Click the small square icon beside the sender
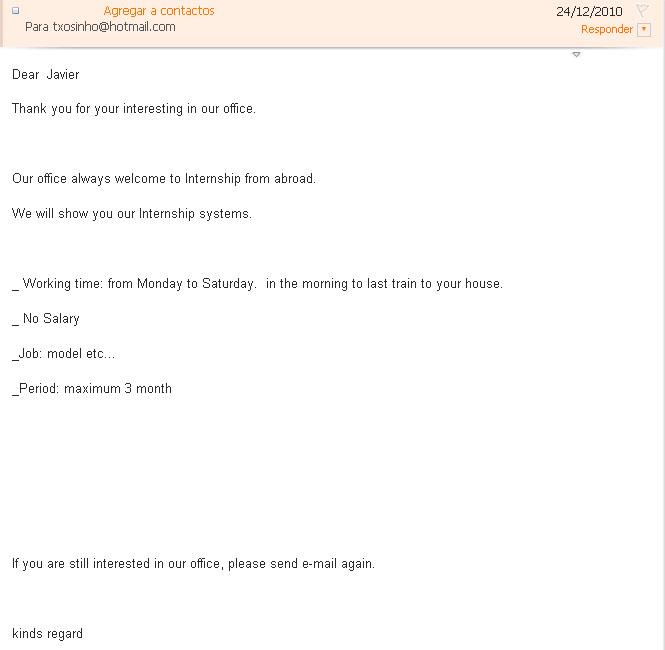This screenshot has height=650, width=665. click(15, 11)
